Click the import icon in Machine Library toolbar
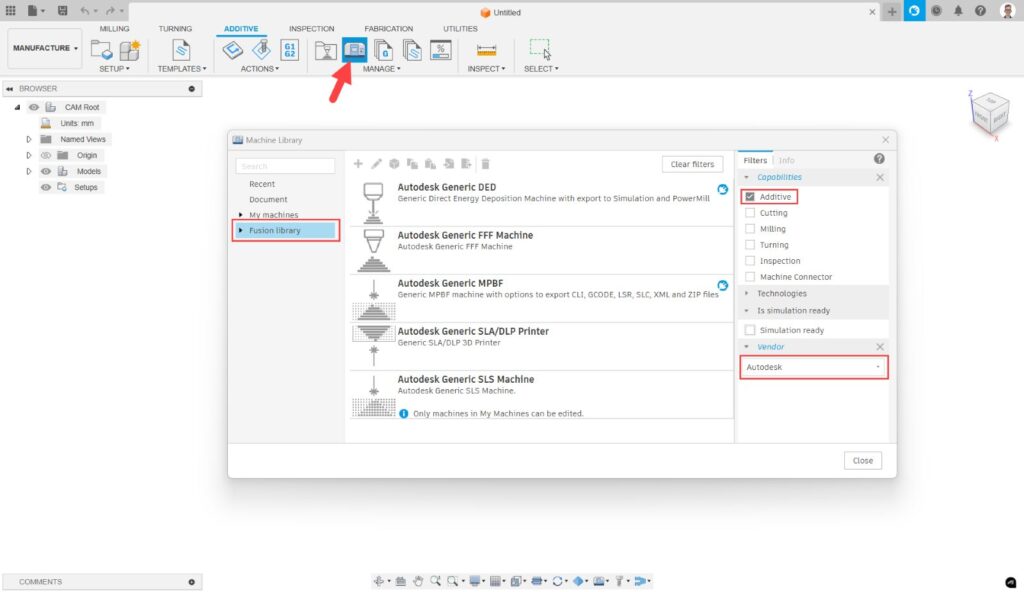 (x=449, y=164)
